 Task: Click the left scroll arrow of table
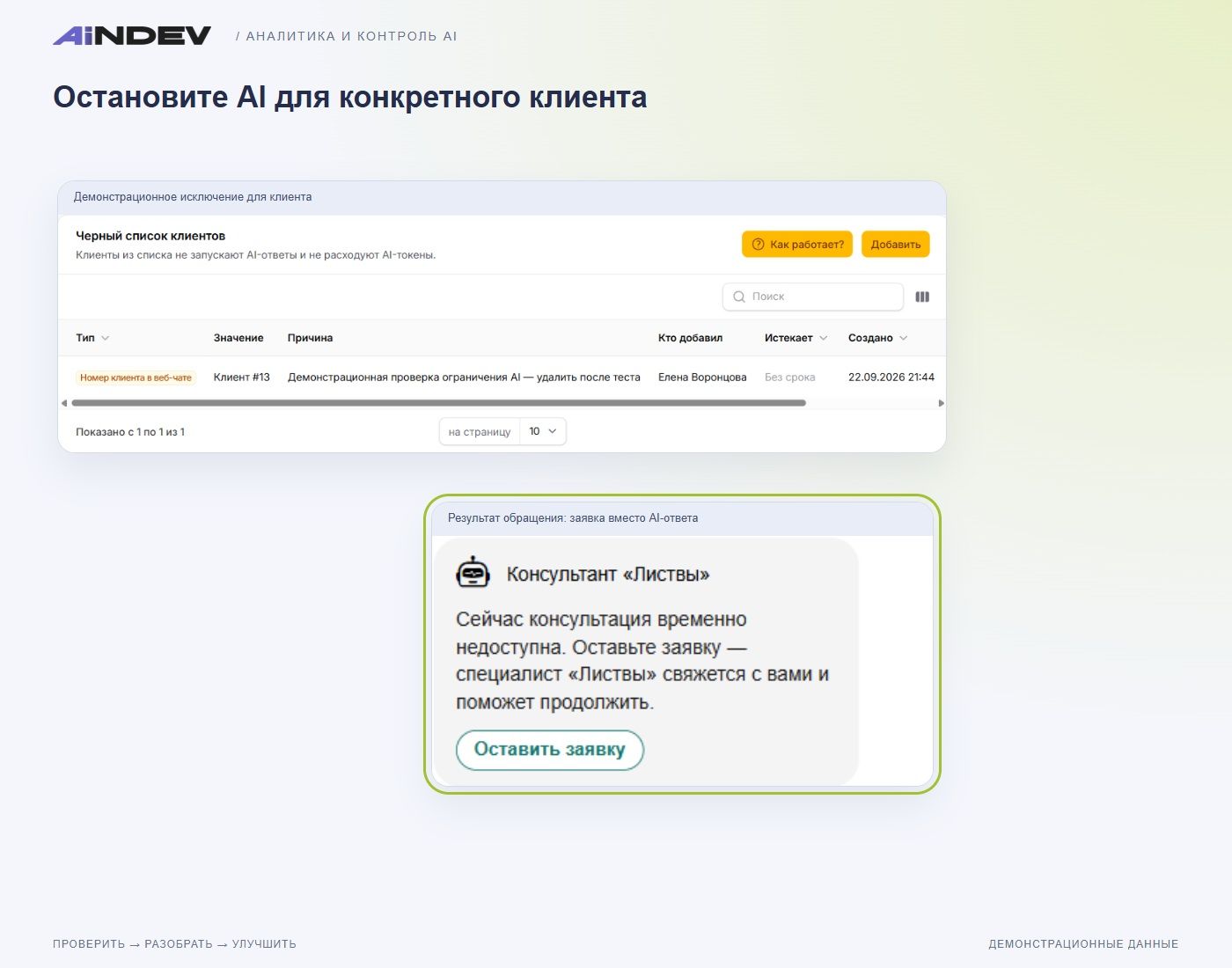pyautogui.click(x=63, y=403)
